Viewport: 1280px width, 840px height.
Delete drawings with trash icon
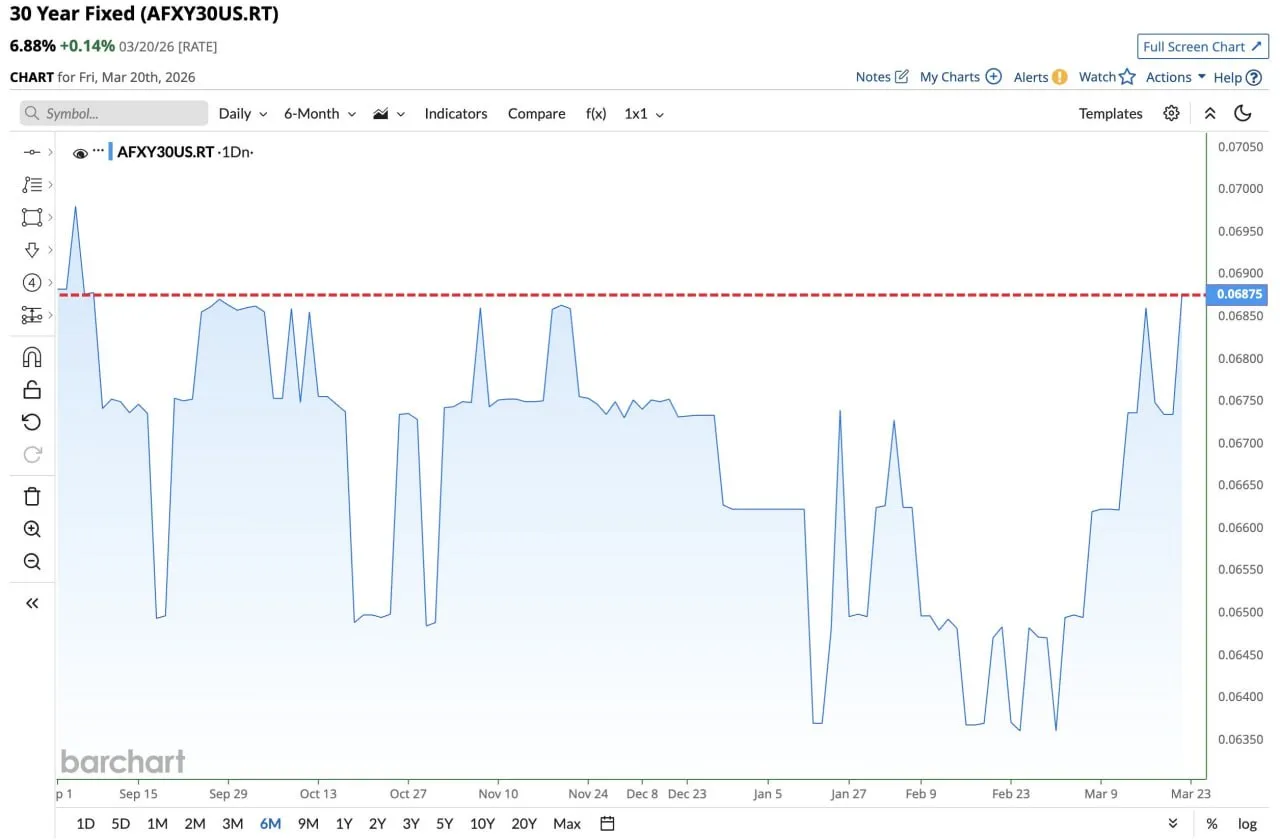point(32,496)
